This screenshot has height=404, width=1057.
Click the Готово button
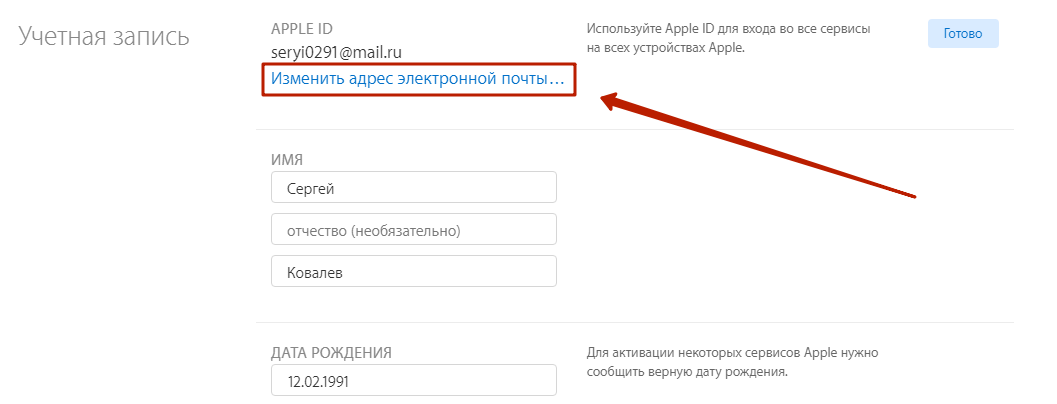click(963, 33)
